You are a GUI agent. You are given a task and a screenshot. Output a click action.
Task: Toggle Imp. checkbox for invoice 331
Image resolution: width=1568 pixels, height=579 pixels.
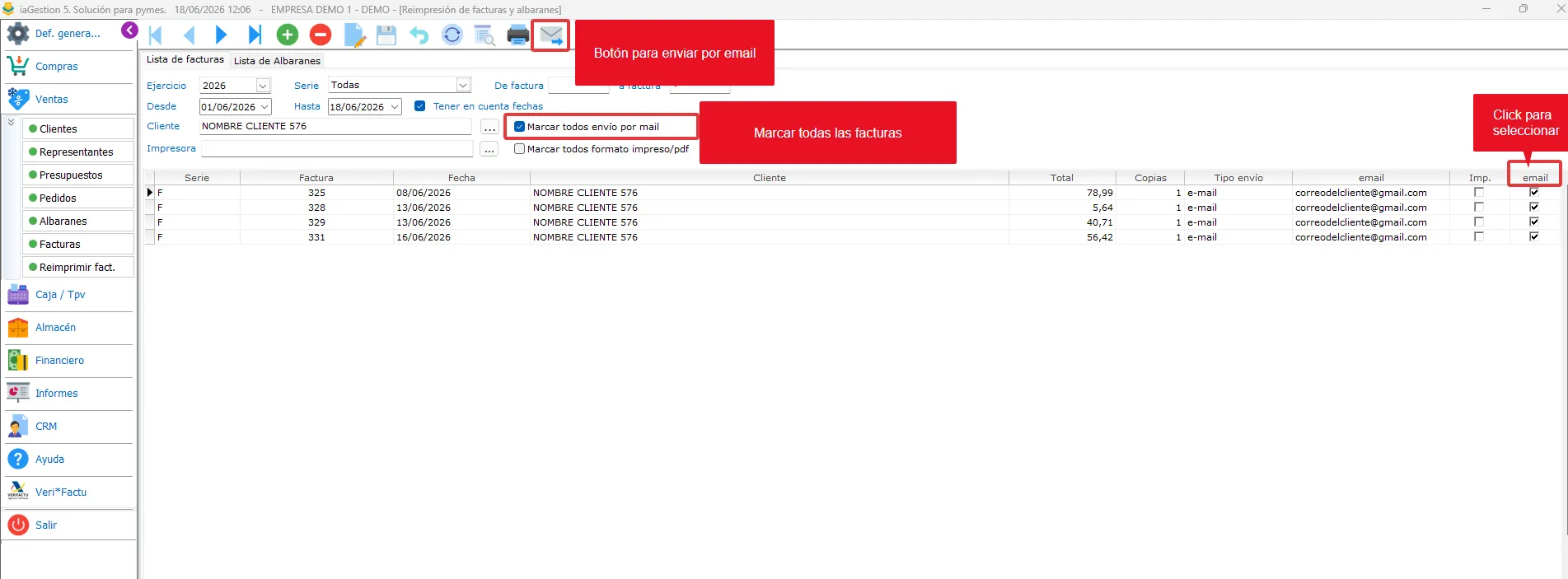1479,236
